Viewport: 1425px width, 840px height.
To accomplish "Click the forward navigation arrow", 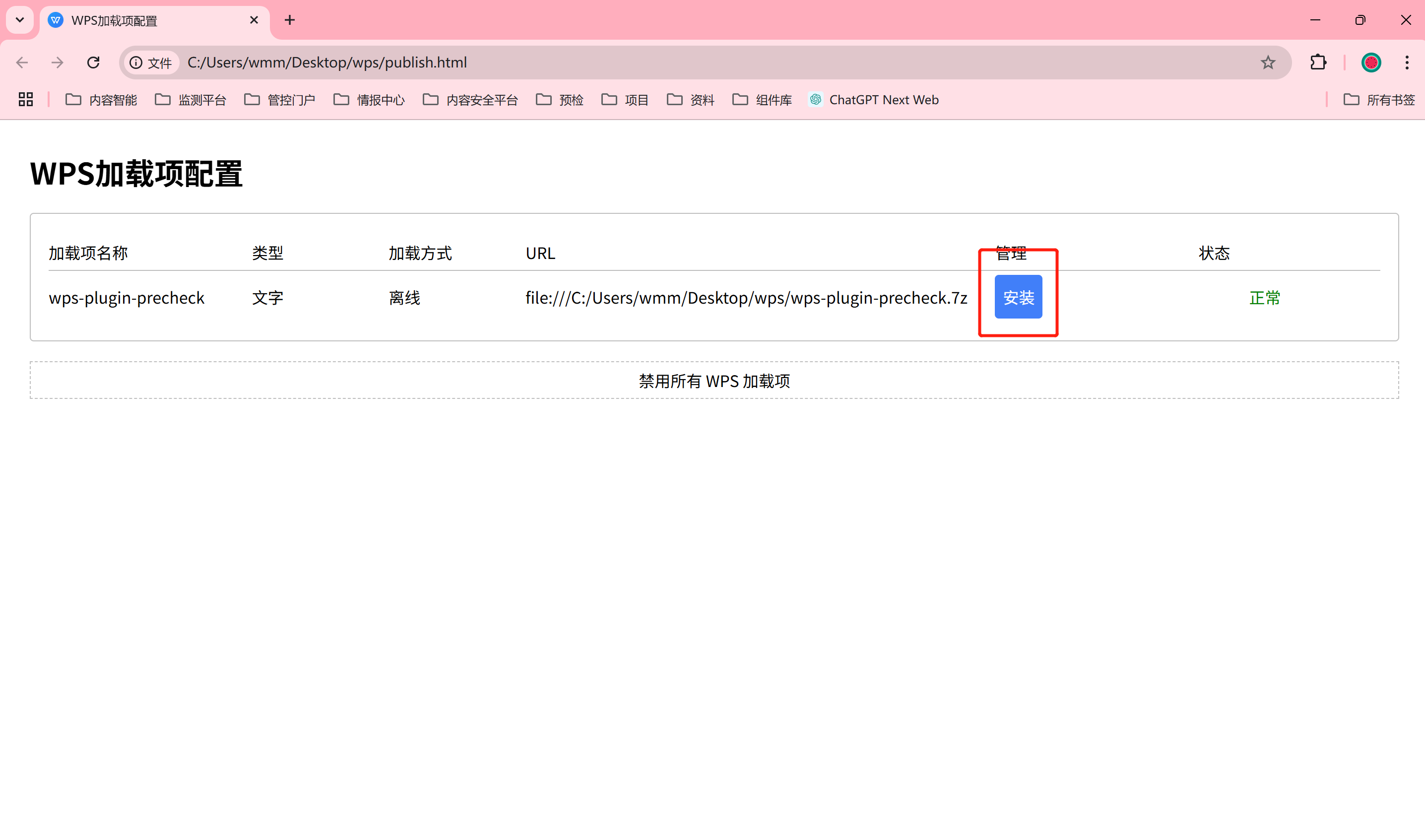I will (x=57, y=62).
